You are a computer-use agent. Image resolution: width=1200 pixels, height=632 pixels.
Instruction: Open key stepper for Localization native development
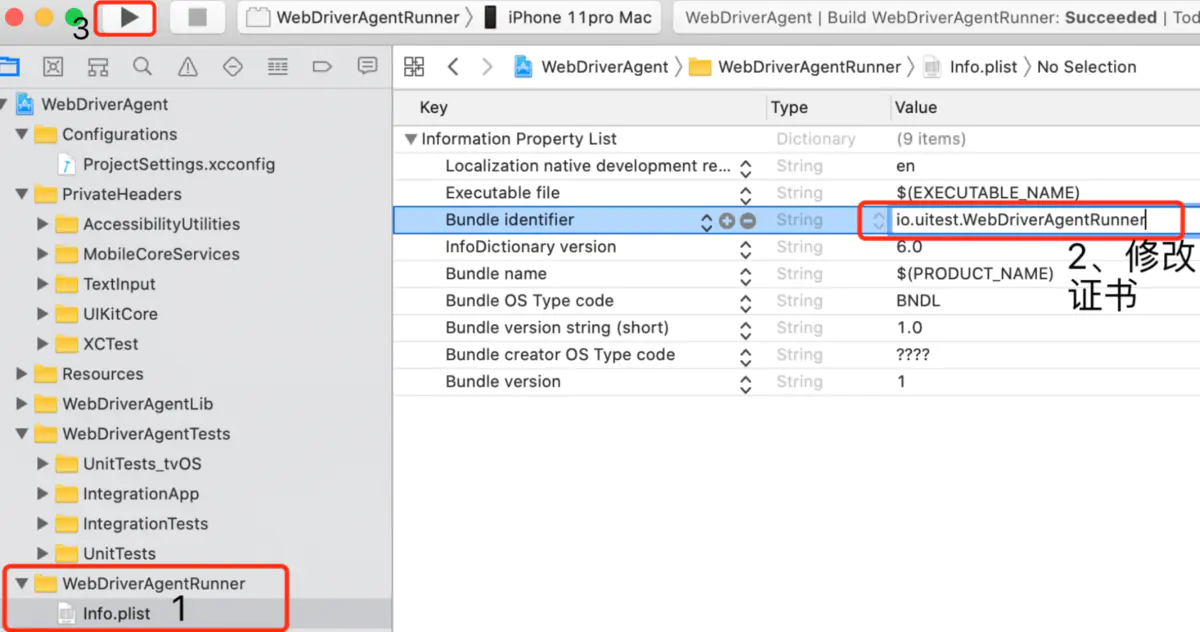[745, 167]
